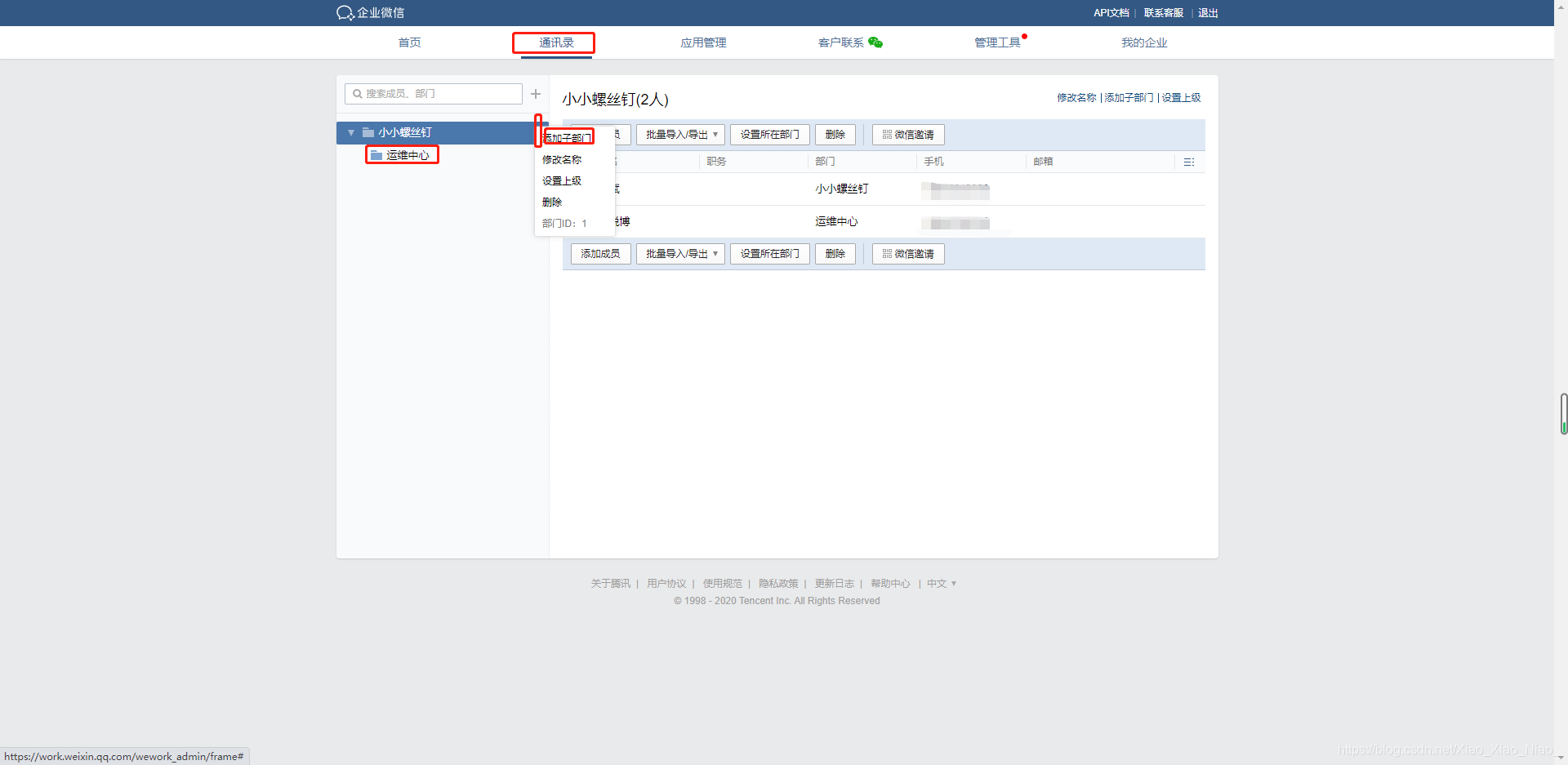The height and width of the screenshot is (765, 1568).
Task: Click the 企业微信 logo in the header
Action: coord(370,12)
